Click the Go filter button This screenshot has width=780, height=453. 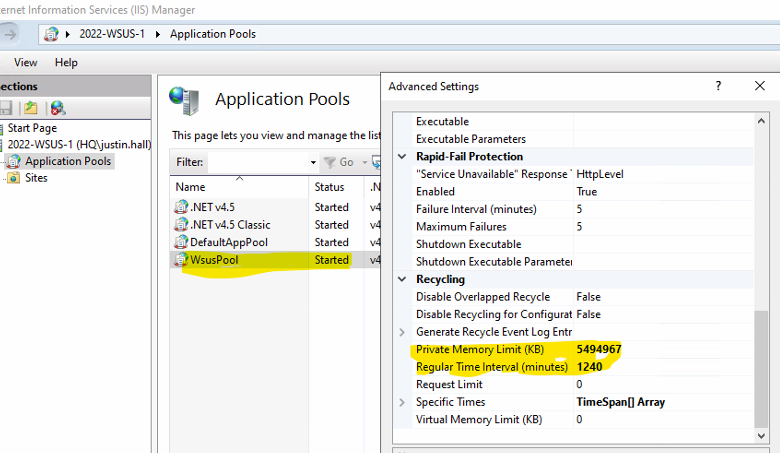pos(339,162)
